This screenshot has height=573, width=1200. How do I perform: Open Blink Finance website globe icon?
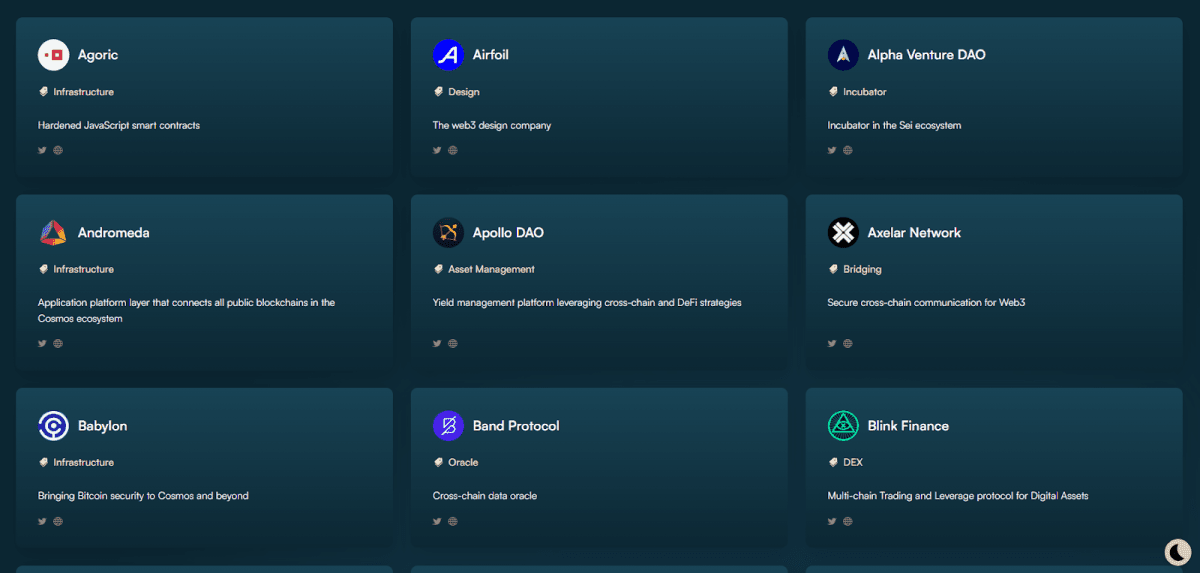[x=848, y=521]
